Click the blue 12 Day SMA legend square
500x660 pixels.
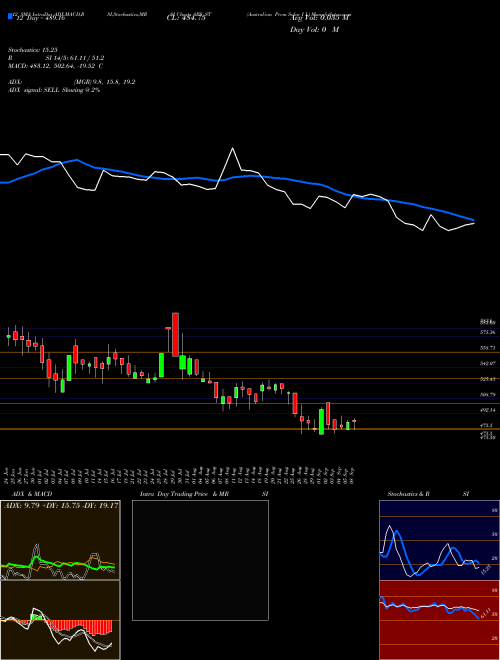pos(11,16)
